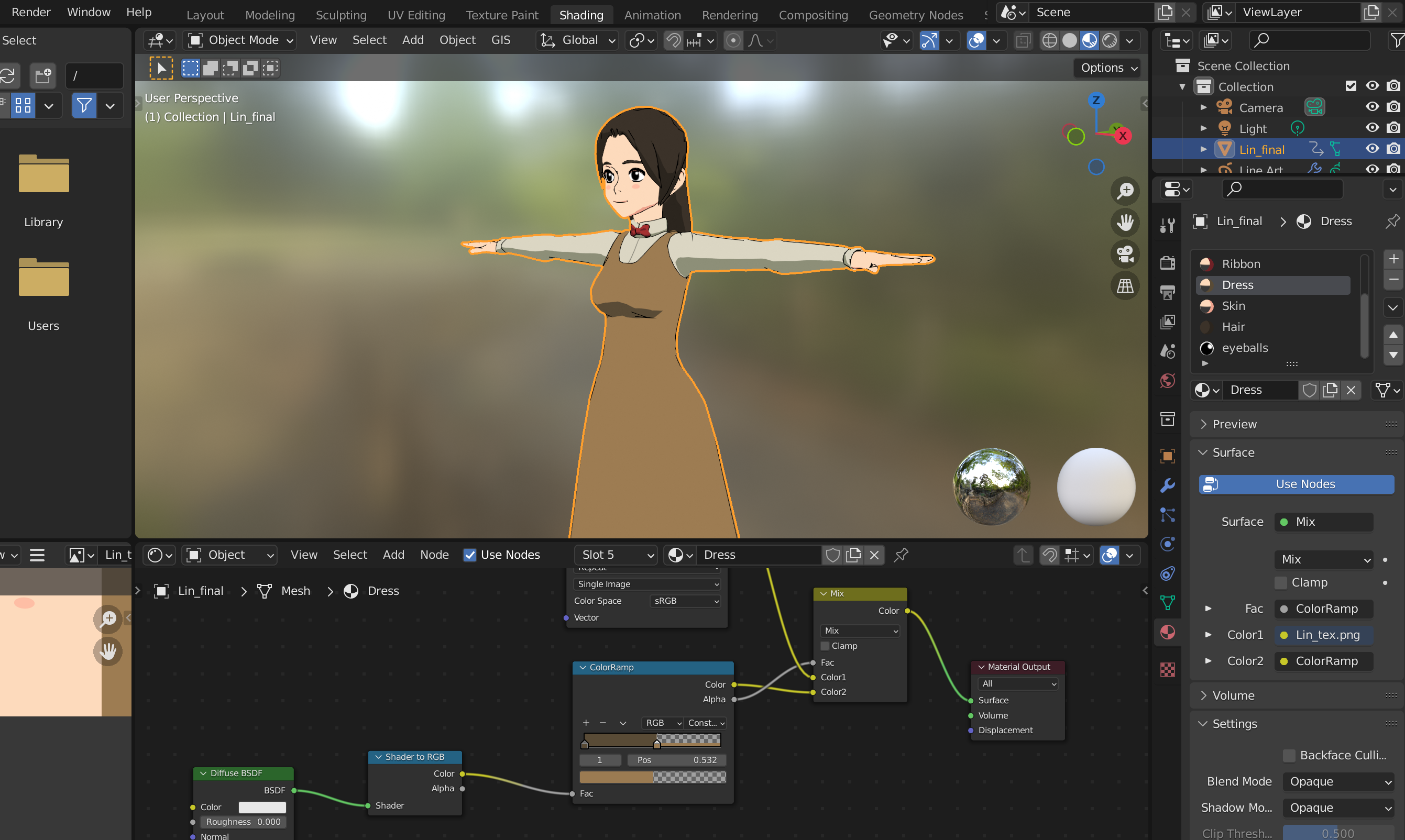1405x840 pixels.
Task: Click the Use Nodes button
Action: (x=1297, y=484)
